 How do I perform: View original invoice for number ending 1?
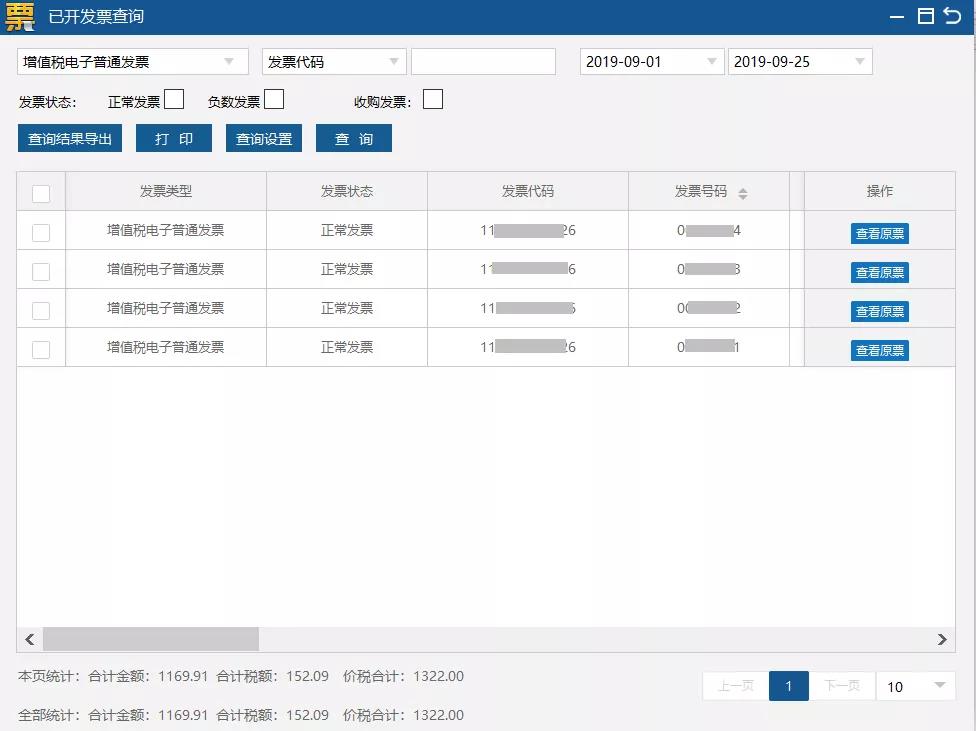[x=880, y=351]
